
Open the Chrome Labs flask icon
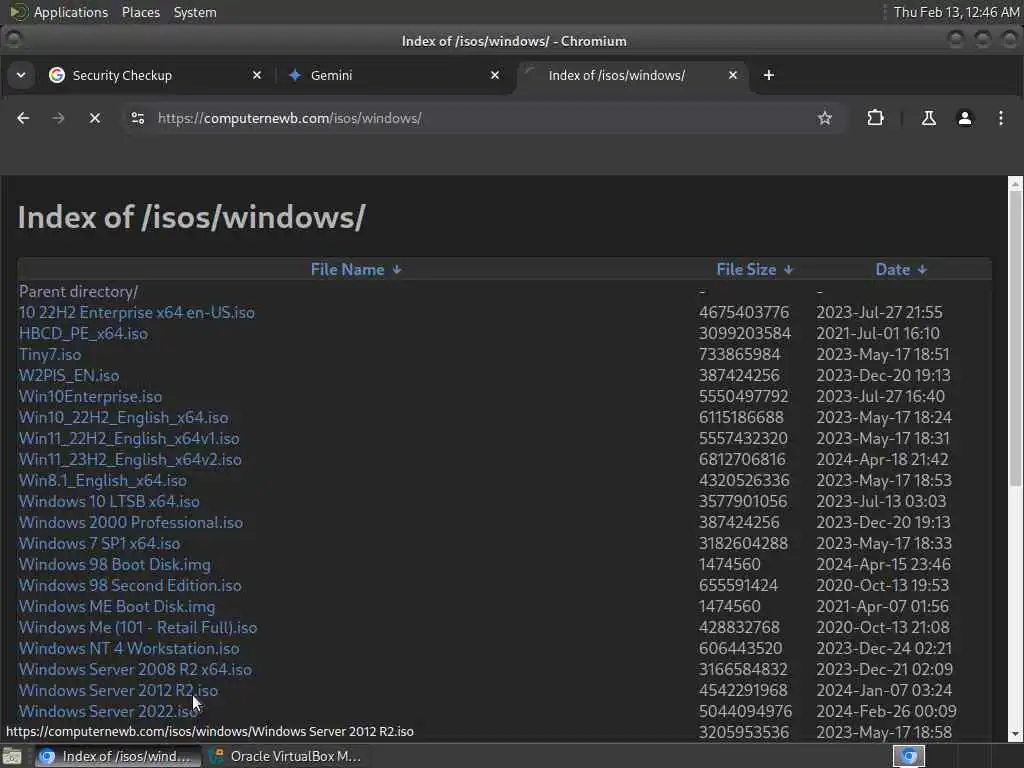click(x=928, y=118)
